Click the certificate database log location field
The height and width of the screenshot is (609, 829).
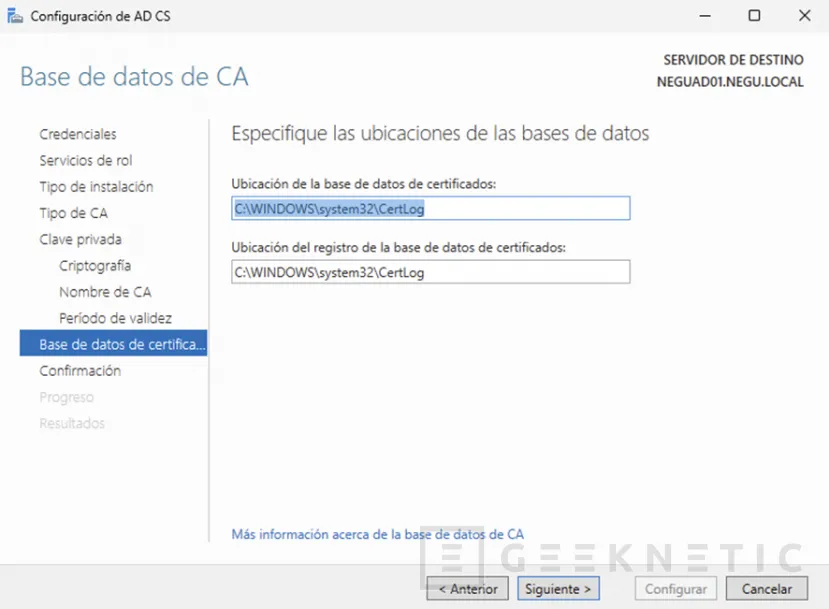(430, 272)
